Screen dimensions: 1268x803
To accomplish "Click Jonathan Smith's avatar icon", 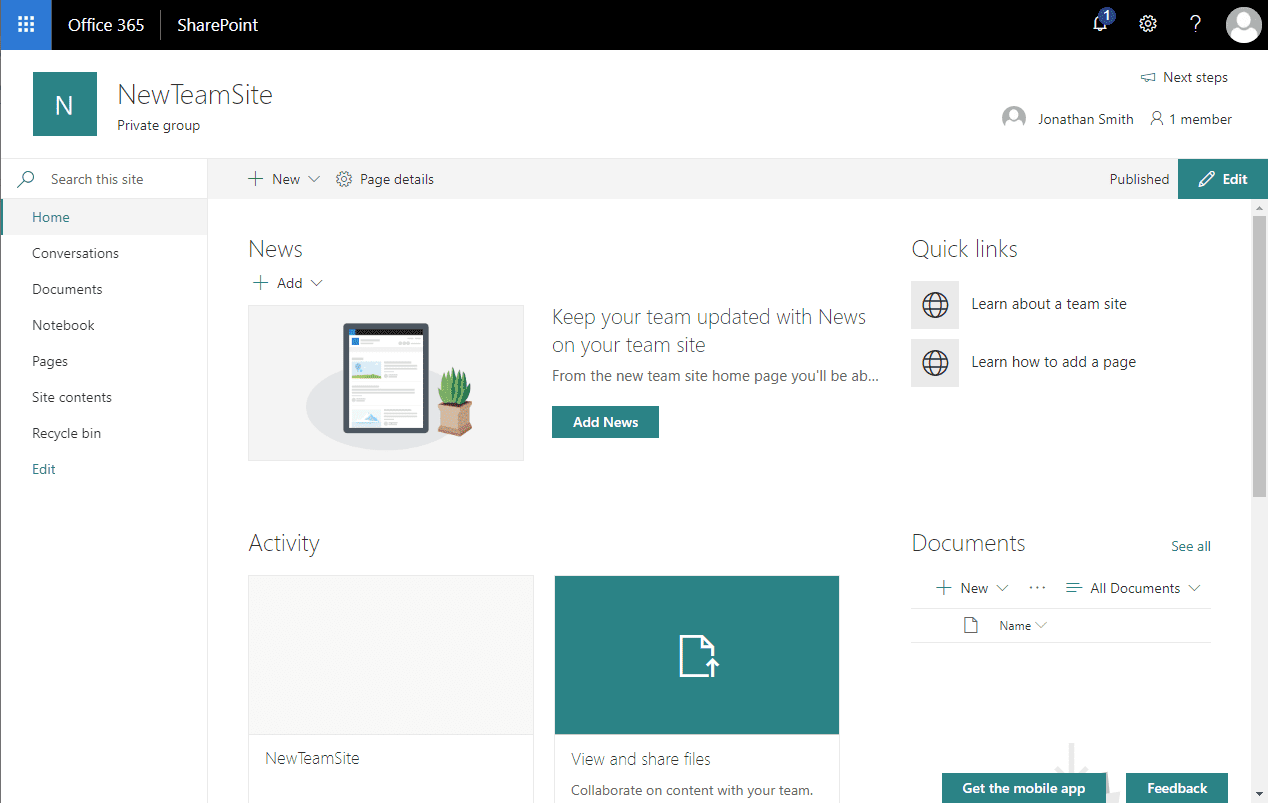I will coord(1014,118).
